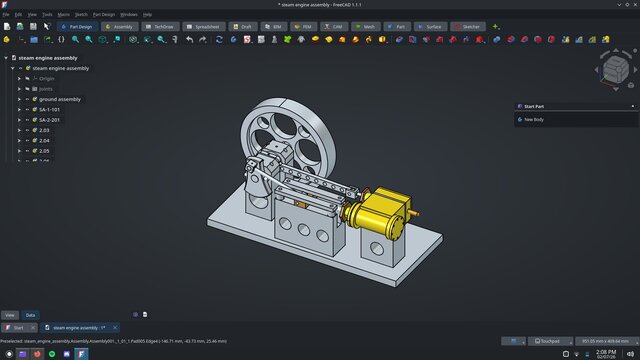Click the Fit All zoom magnifier icon
Viewport: 640px width, 360px height.
[x=76, y=40]
